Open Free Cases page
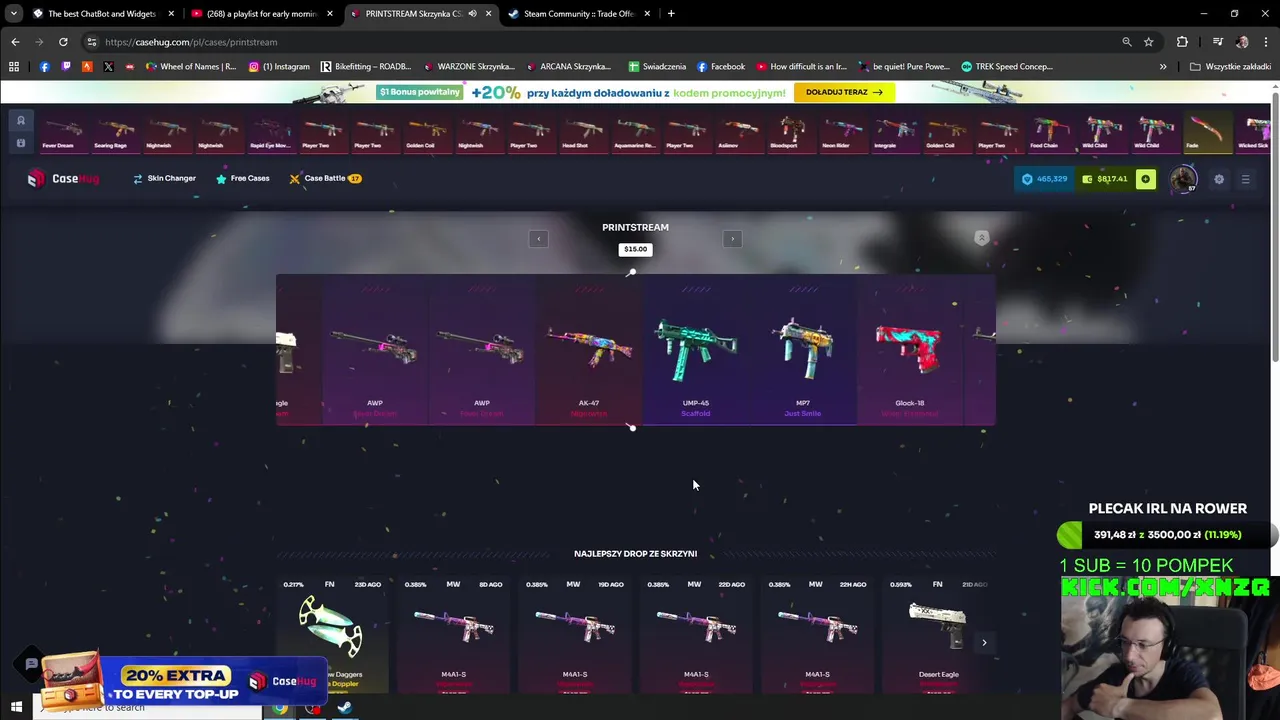 point(243,178)
